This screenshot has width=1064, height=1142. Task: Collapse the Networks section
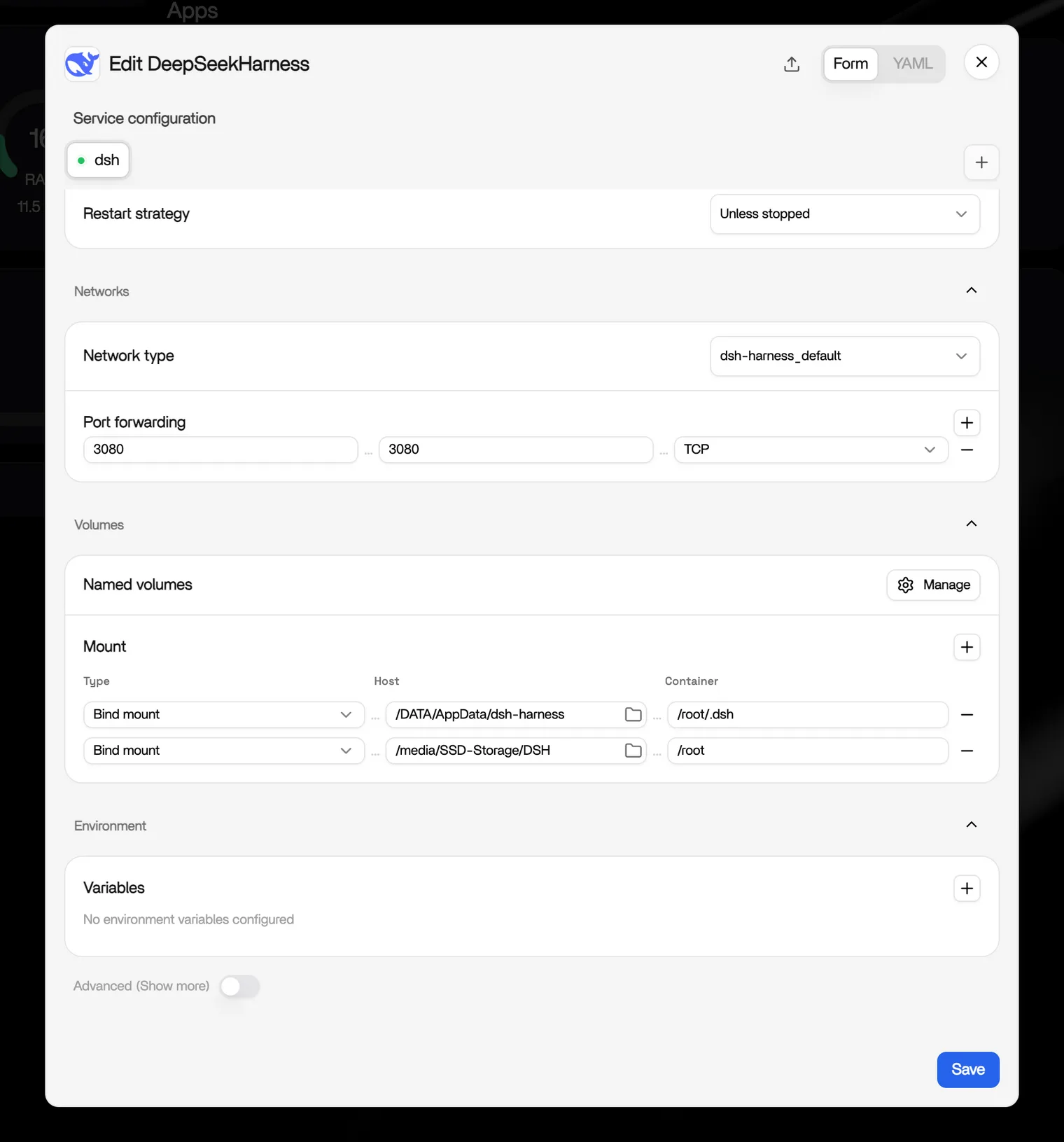pos(972,291)
